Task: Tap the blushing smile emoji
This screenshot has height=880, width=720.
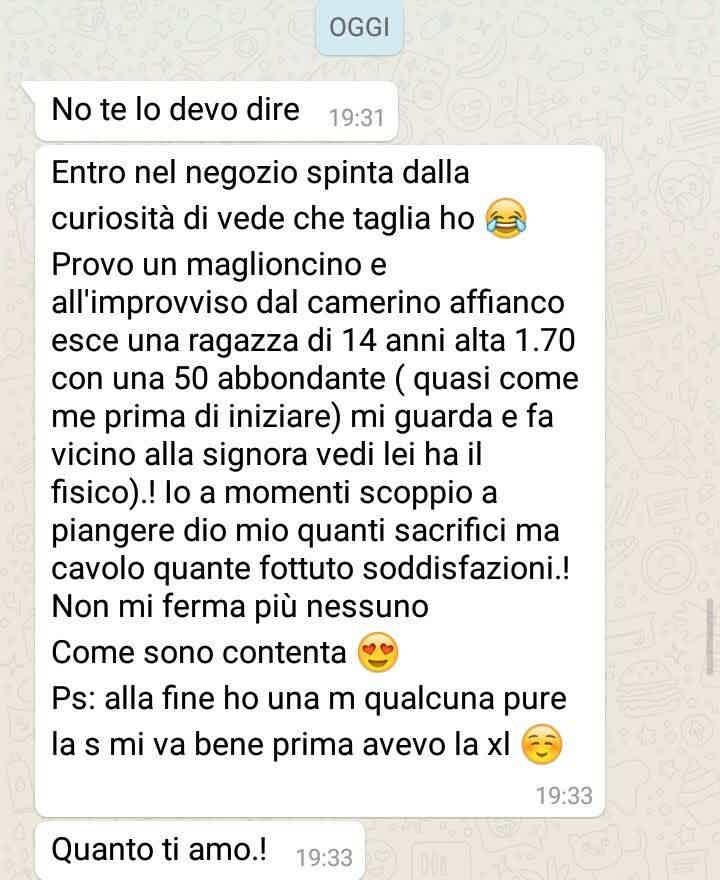Action: pos(542,744)
